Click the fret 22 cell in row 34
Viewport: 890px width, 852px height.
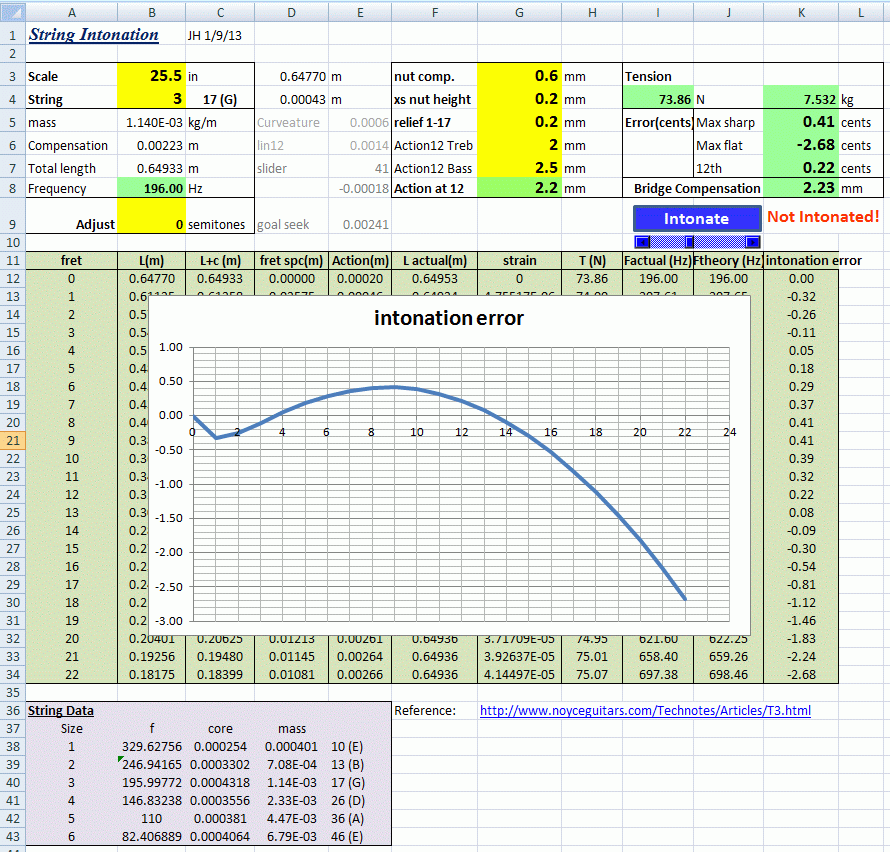[x=72, y=674]
